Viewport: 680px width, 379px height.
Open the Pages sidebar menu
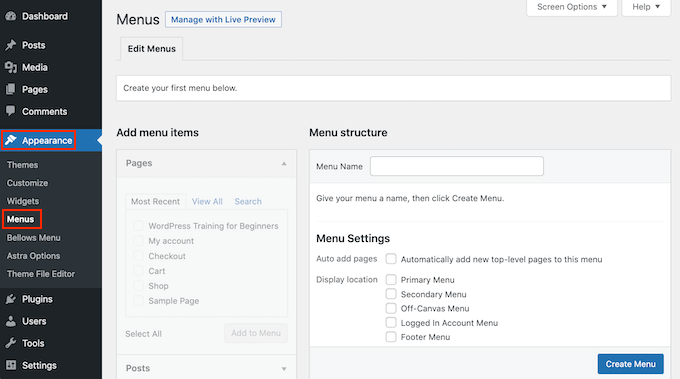(x=35, y=89)
